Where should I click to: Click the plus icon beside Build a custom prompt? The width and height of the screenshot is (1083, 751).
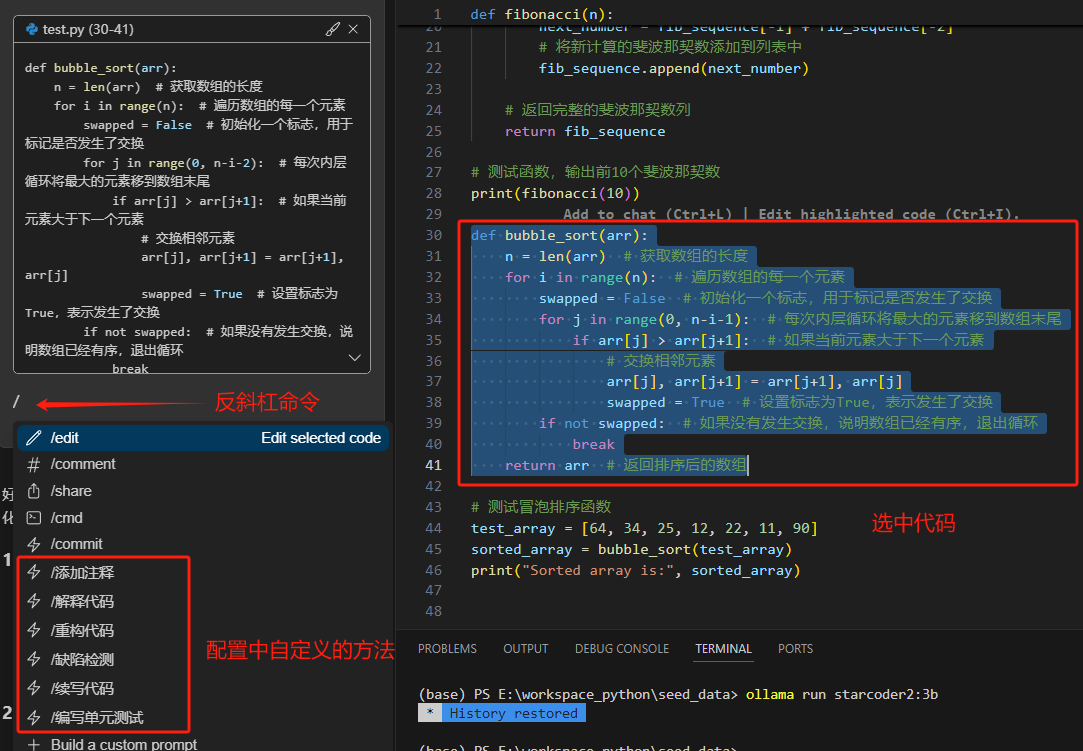[33, 744]
